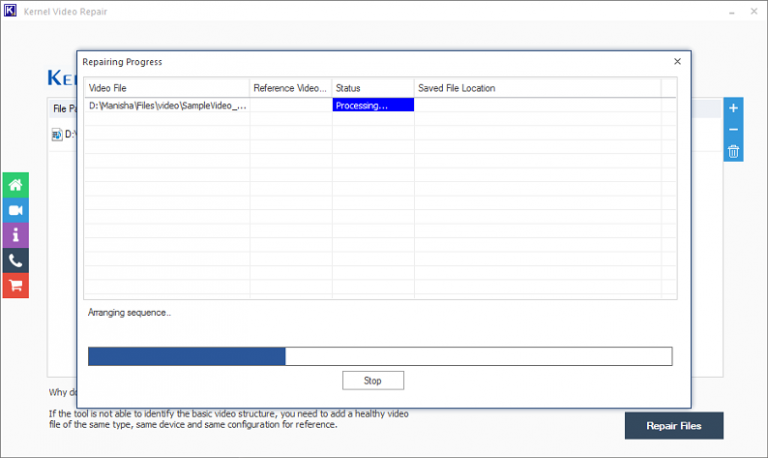
Task: Open the phone contact sidebar icon
Action: pyautogui.click(x=15, y=260)
